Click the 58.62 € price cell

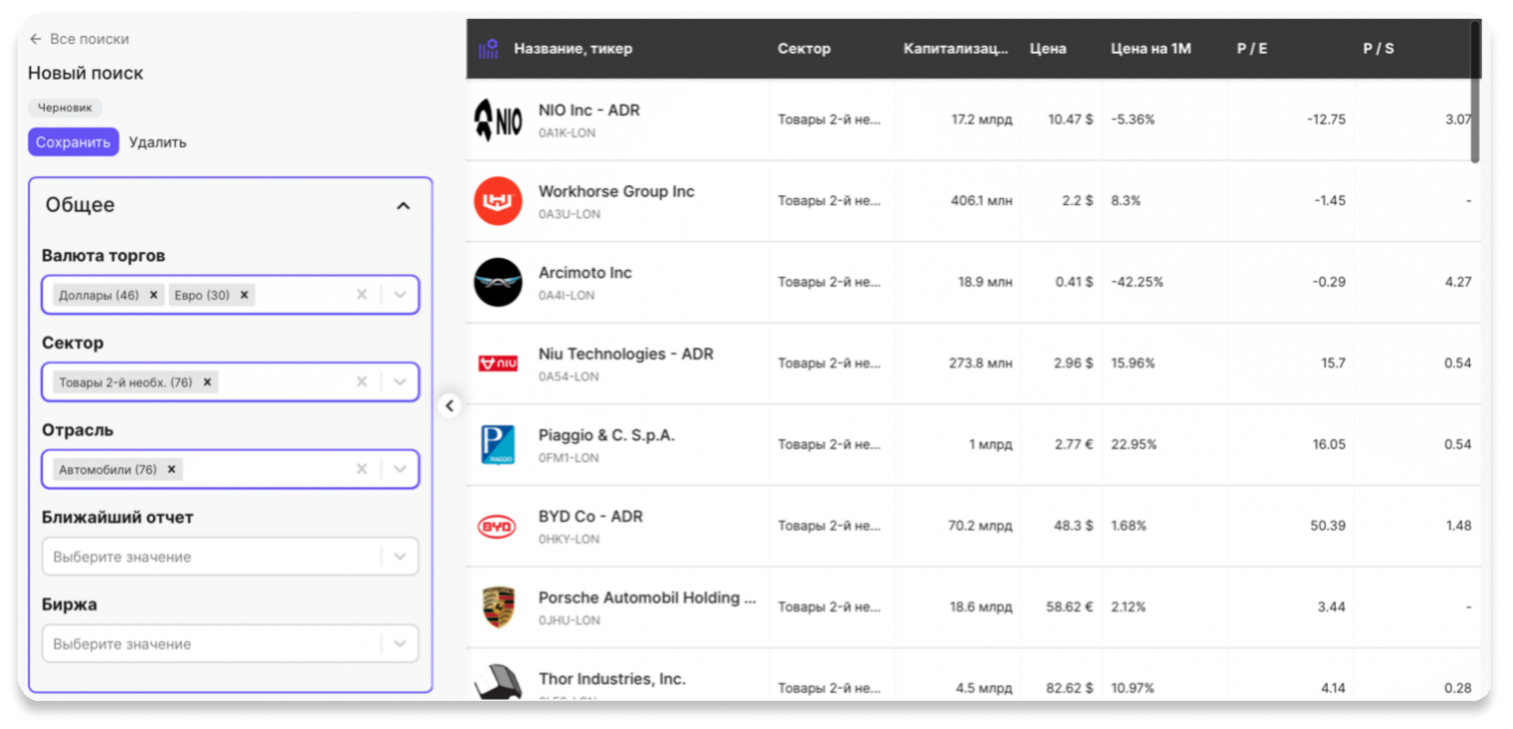click(x=1069, y=607)
